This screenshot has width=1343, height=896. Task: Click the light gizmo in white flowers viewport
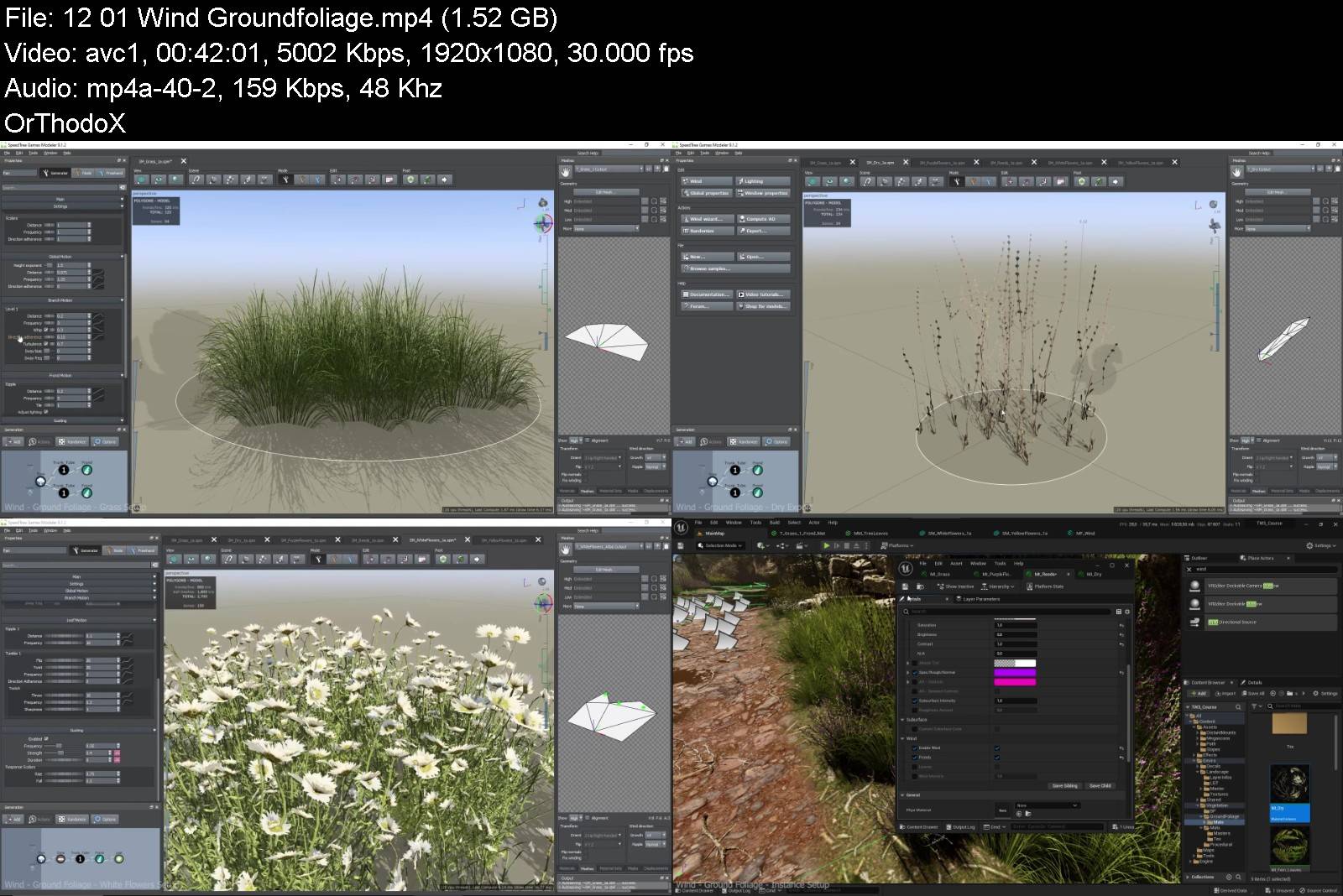point(542,581)
